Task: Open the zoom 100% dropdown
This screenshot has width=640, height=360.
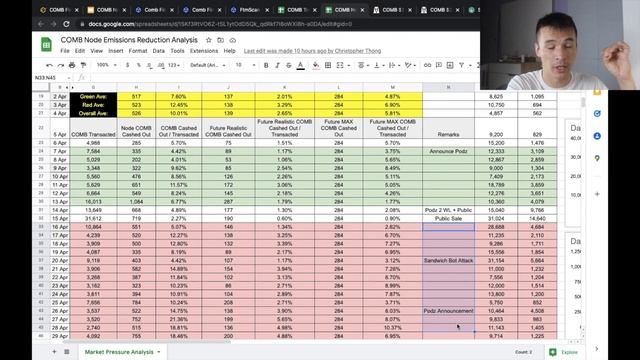Action: click(x=107, y=65)
